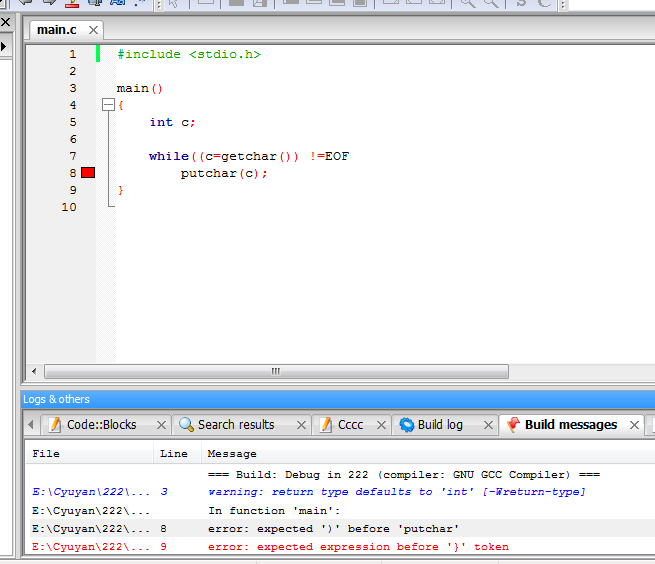Close the Cccc log tab

380,425
